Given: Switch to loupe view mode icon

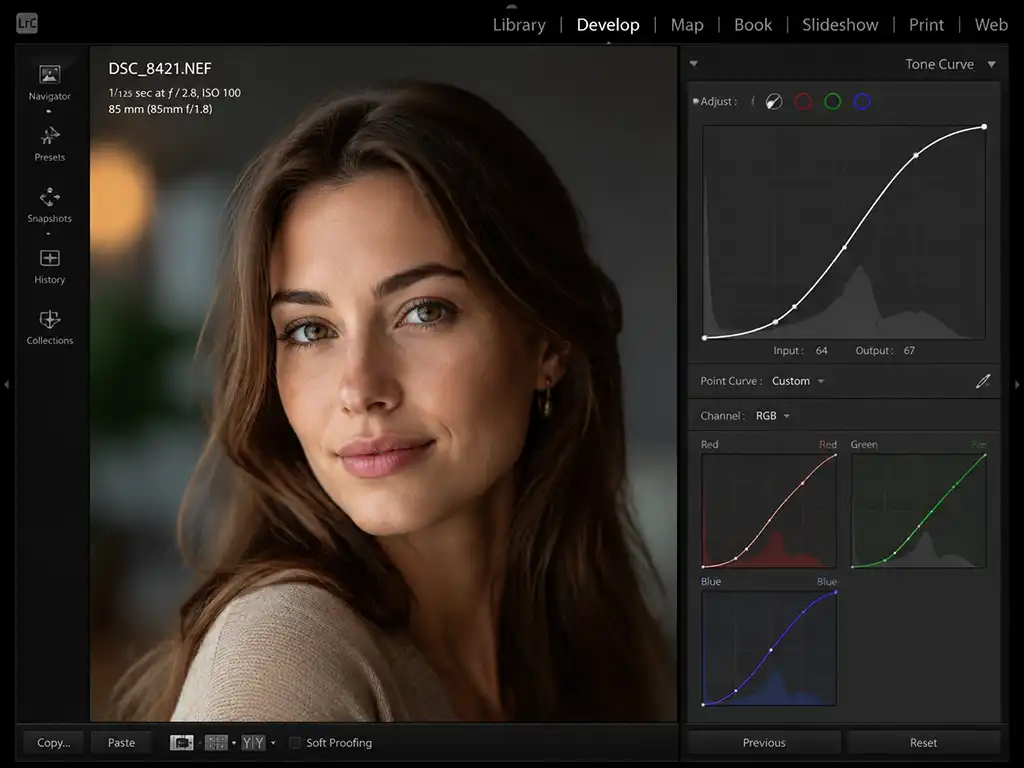Looking at the screenshot, I should pyautogui.click(x=182, y=743).
